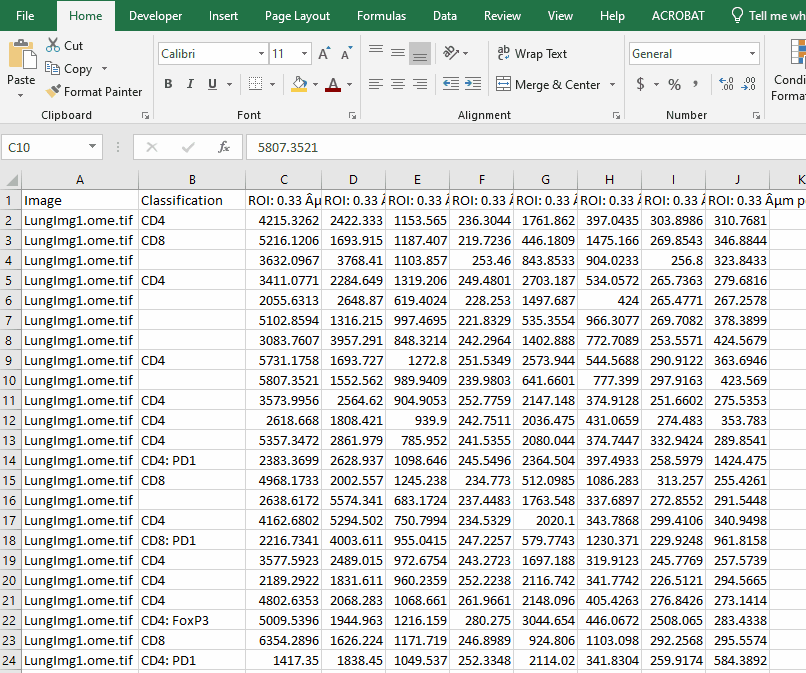The height and width of the screenshot is (673, 806).
Task: Switch to the Formulas ribbon tab
Action: coord(381,16)
